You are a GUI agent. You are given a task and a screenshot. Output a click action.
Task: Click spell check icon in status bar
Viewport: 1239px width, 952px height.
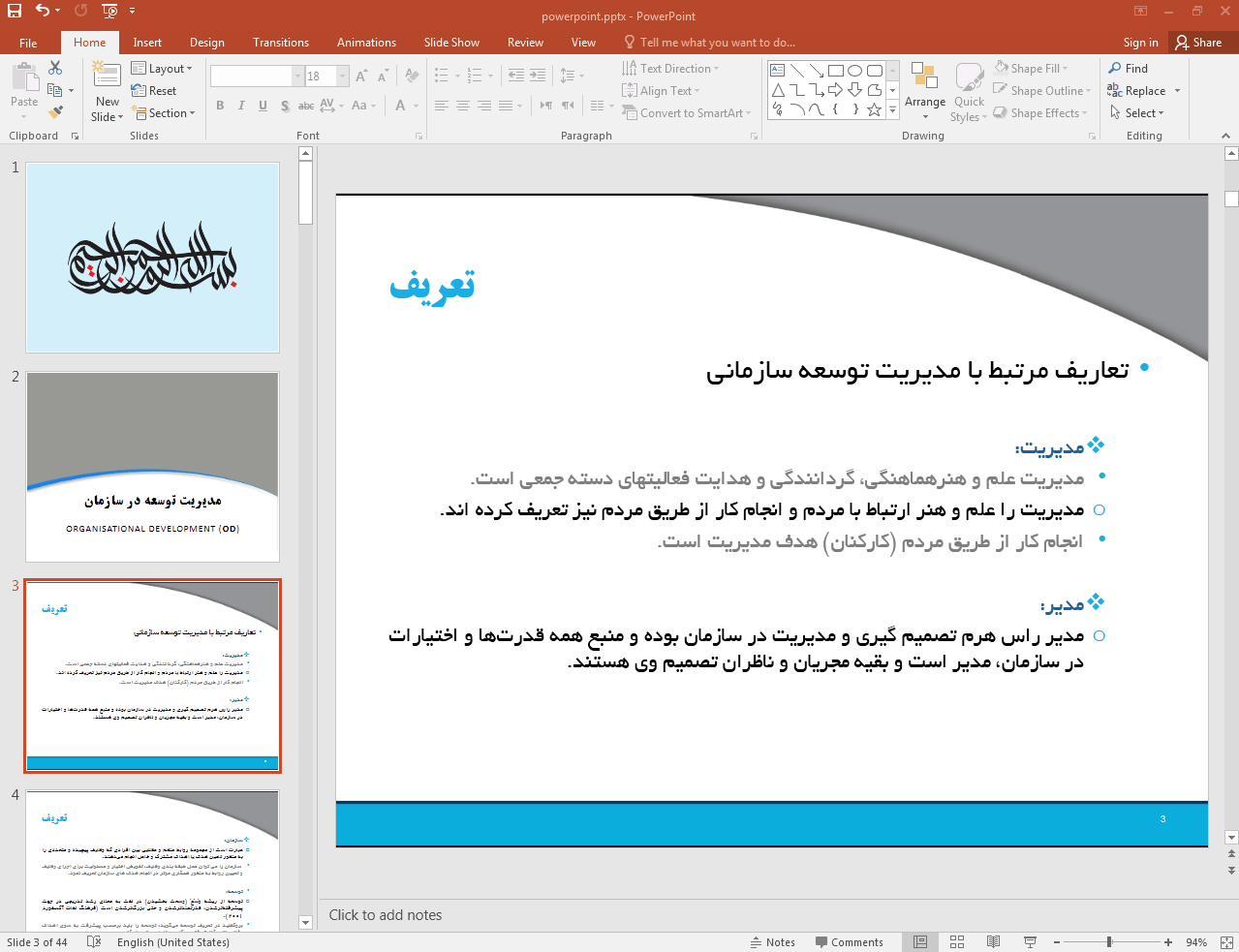coord(94,941)
